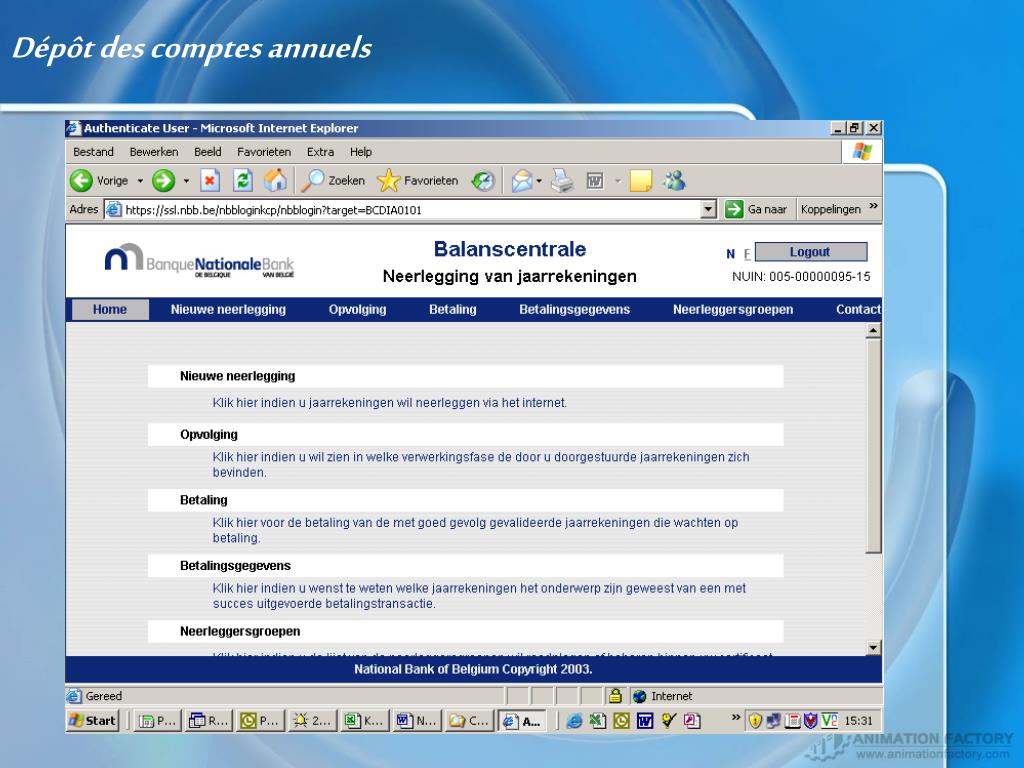The width and height of the screenshot is (1024, 768).
Task: Launch Excel from quick launch bar
Action: coord(598,721)
